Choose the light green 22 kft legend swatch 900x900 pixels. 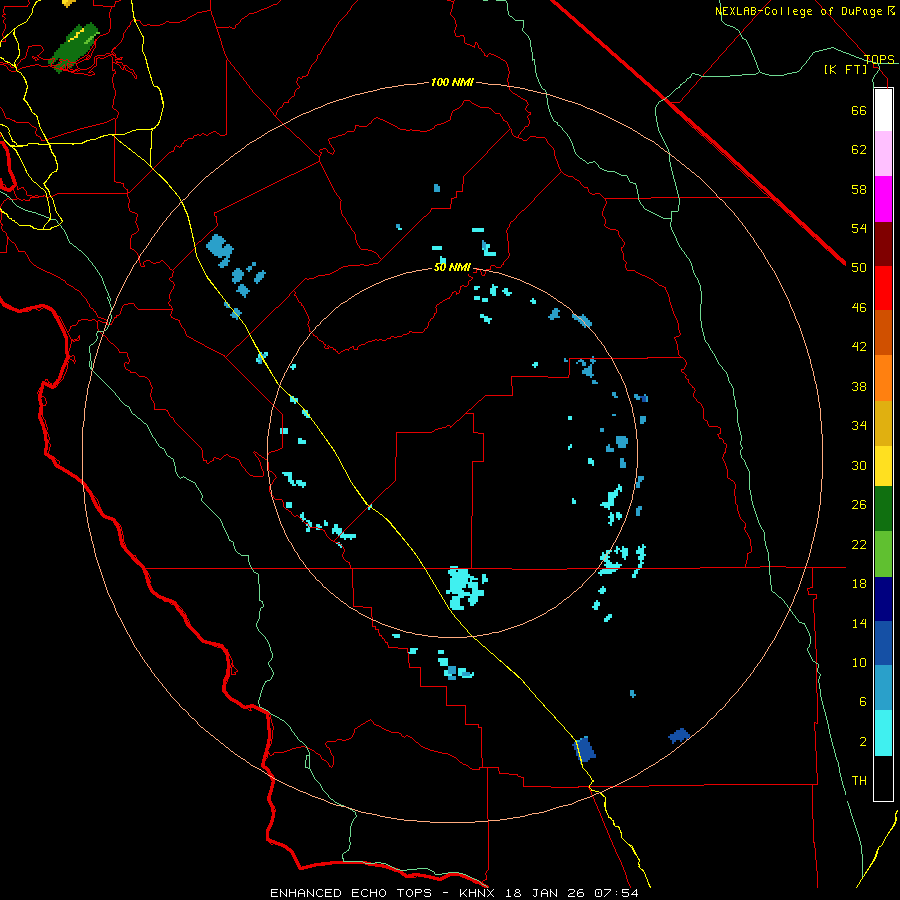883,554
